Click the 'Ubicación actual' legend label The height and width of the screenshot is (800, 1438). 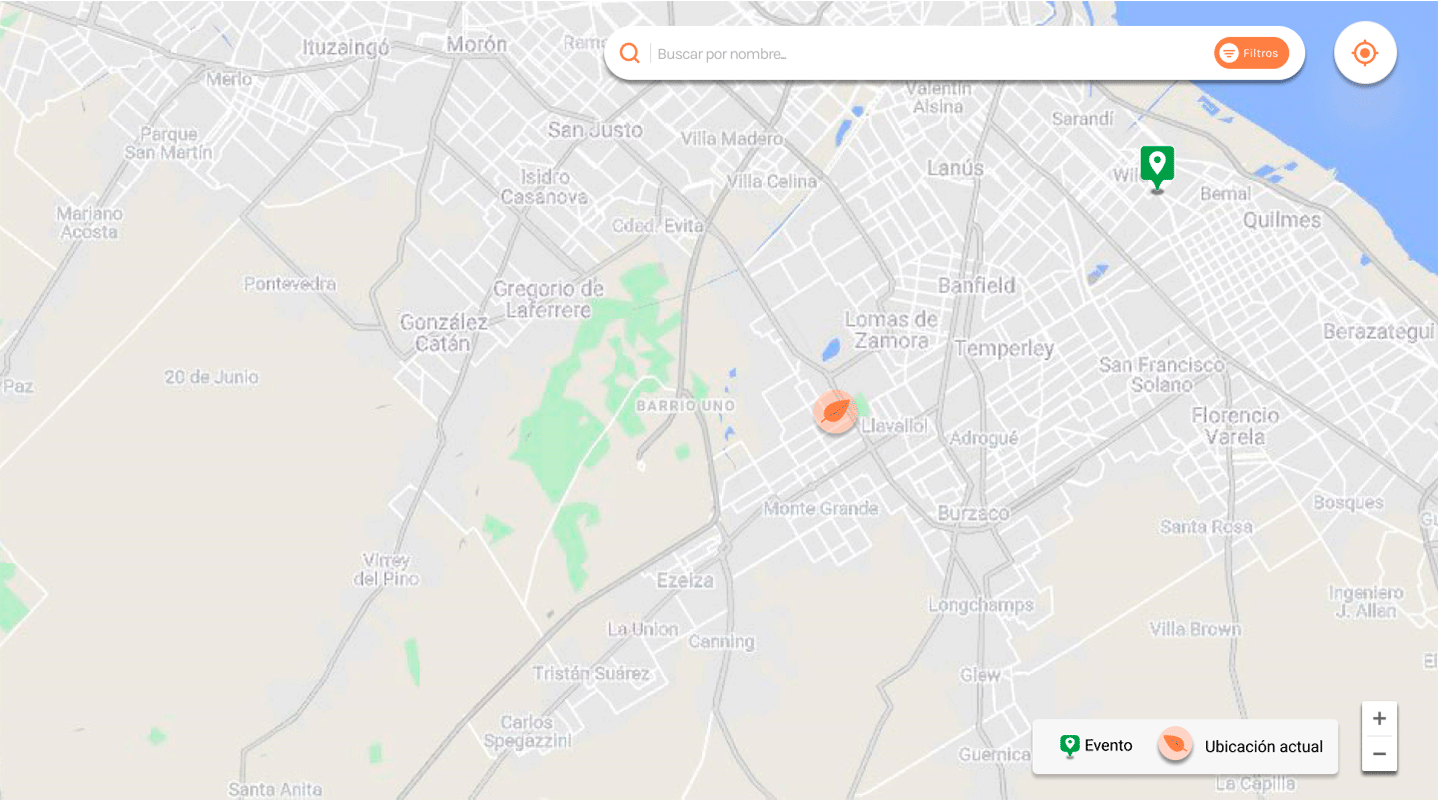click(1264, 747)
